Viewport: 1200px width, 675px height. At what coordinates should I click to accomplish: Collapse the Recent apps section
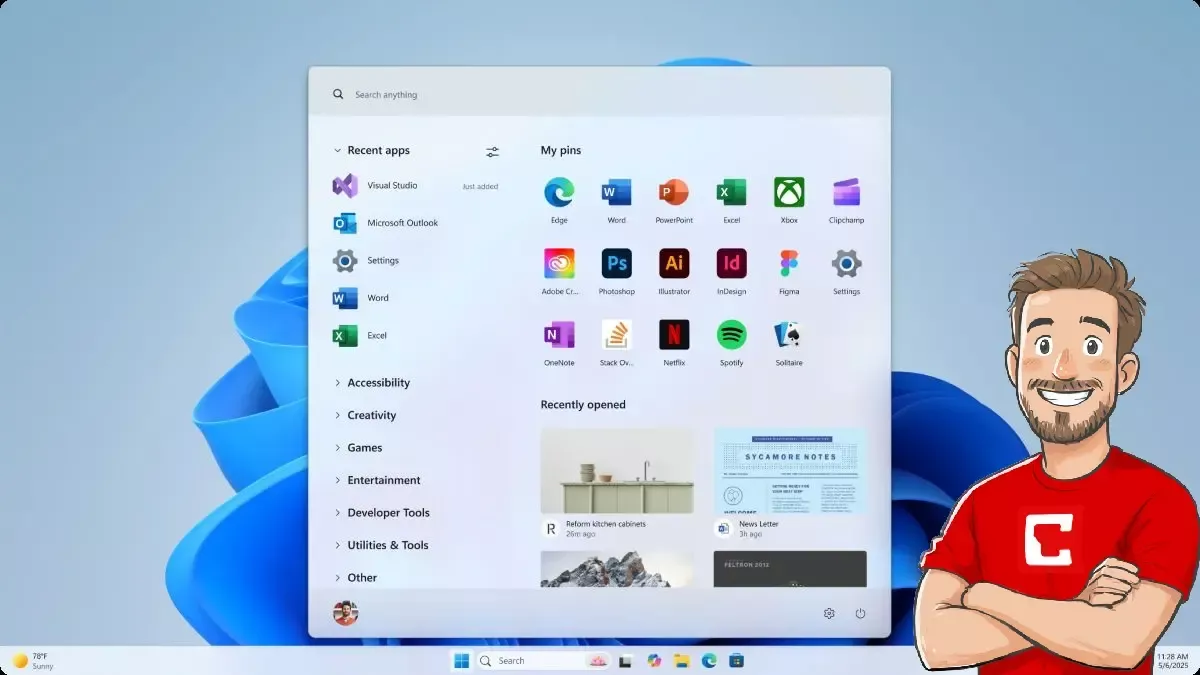[337, 151]
